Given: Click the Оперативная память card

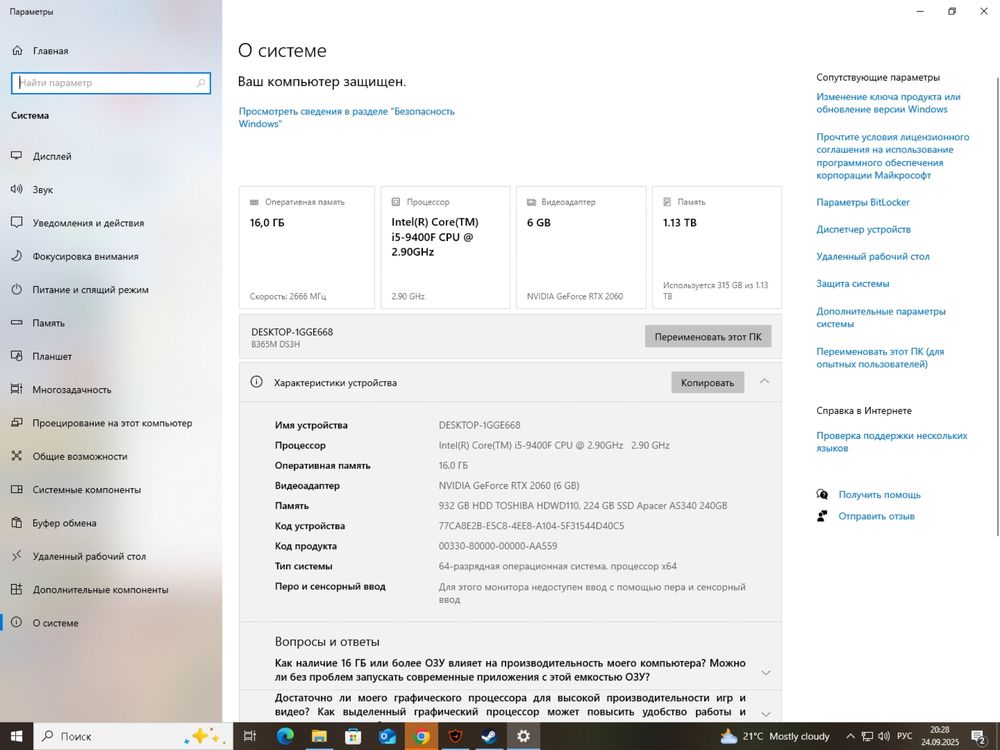Looking at the screenshot, I should pyautogui.click(x=307, y=247).
